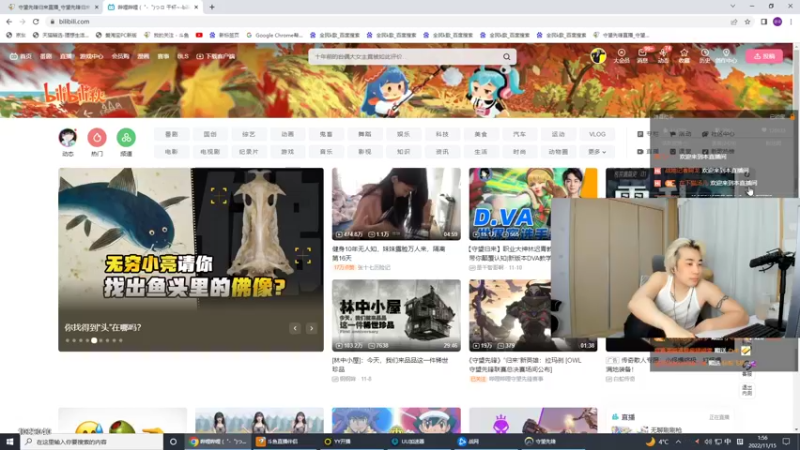
Task: Click the search magnifier icon
Action: click(507, 57)
